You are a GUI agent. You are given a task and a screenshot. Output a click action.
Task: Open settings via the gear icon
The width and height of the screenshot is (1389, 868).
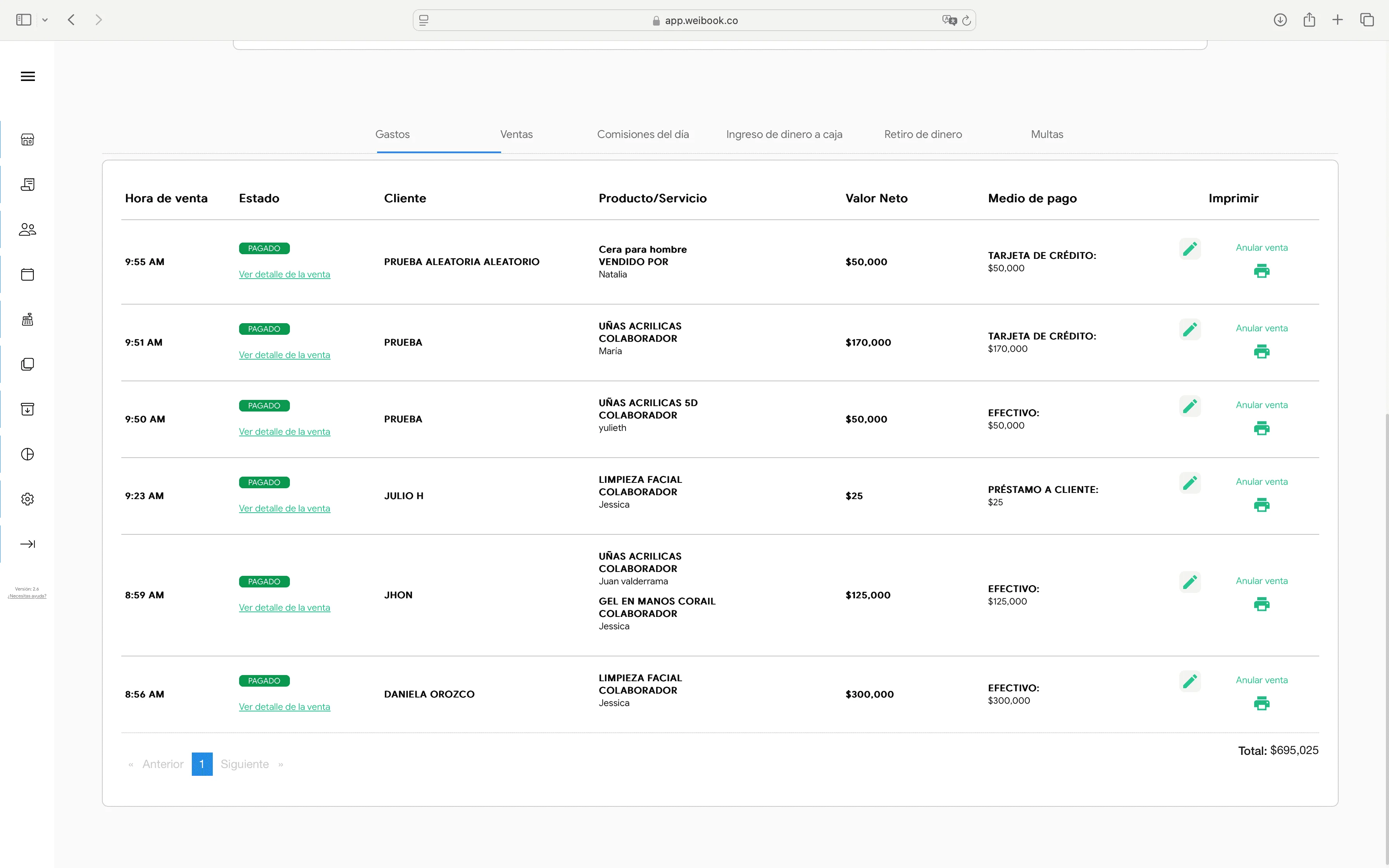27,499
